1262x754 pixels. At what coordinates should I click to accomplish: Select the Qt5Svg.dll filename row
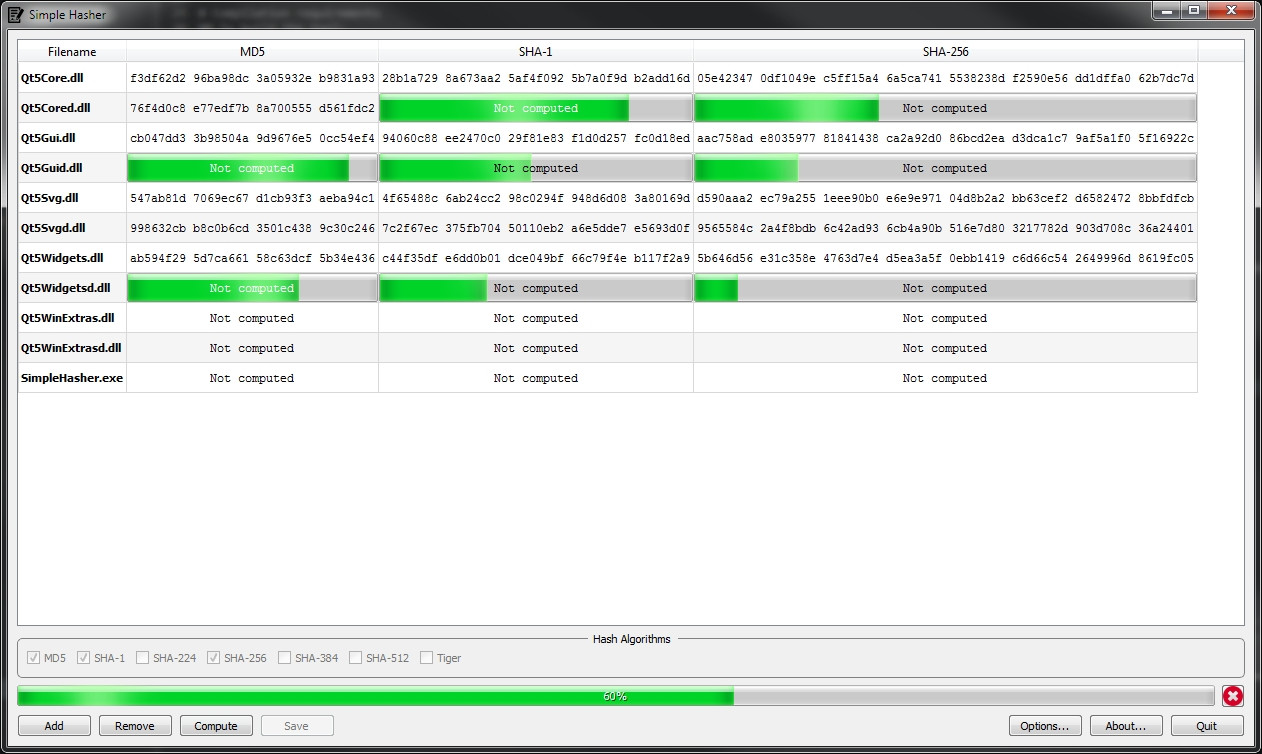pos(72,198)
